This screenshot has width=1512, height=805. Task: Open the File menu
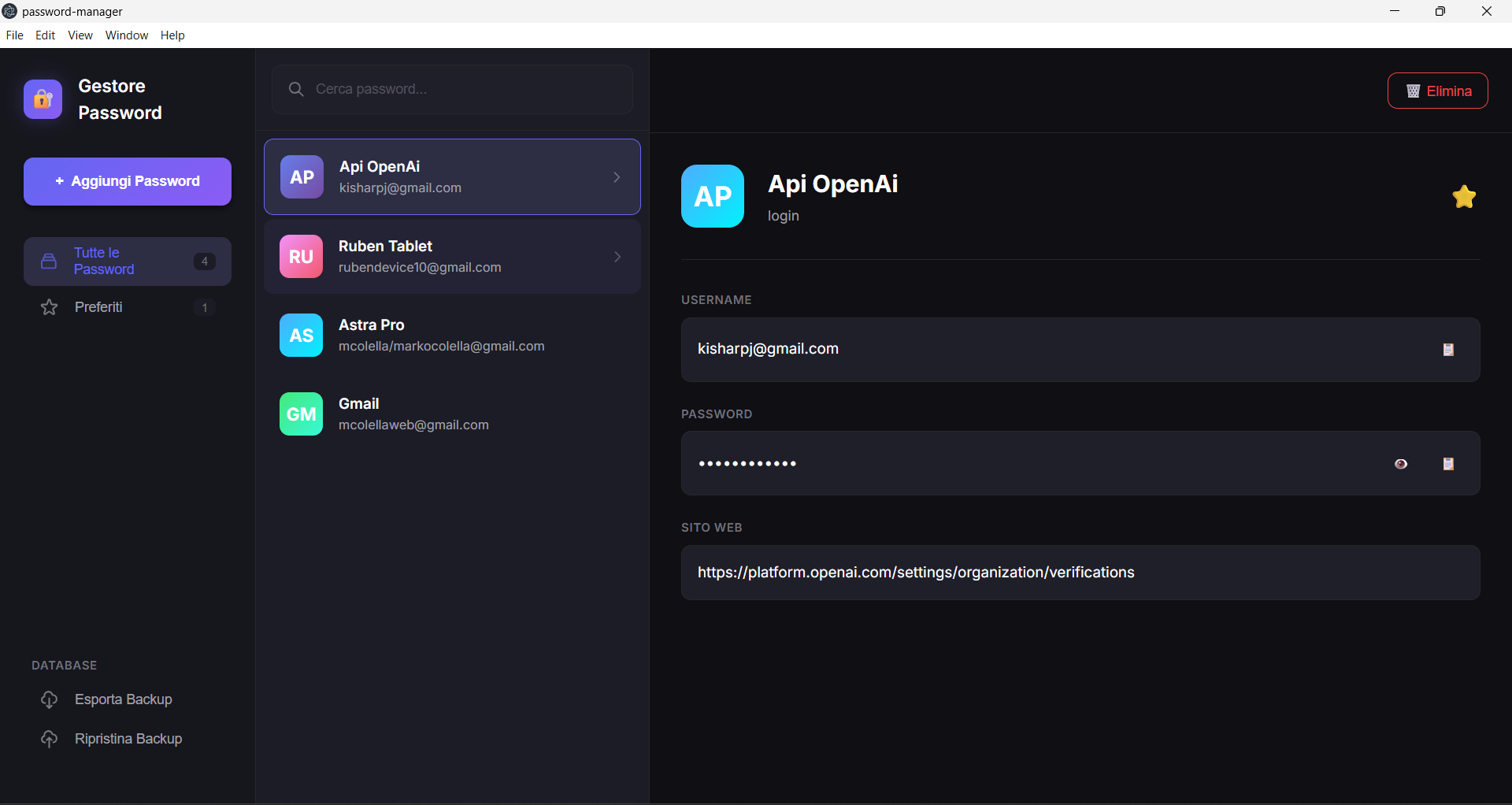click(x=14, y=35)
